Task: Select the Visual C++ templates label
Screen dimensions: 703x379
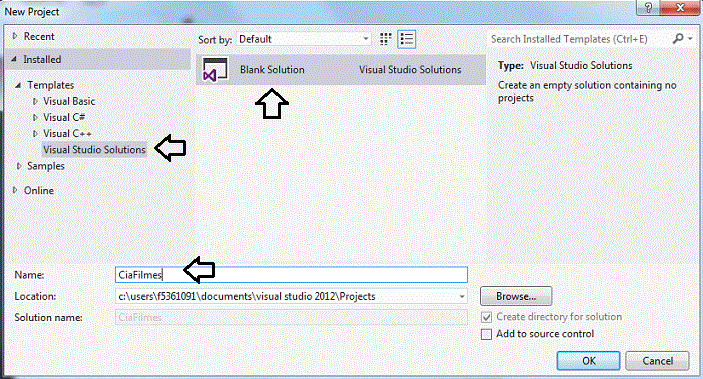Action: point(67,134)
